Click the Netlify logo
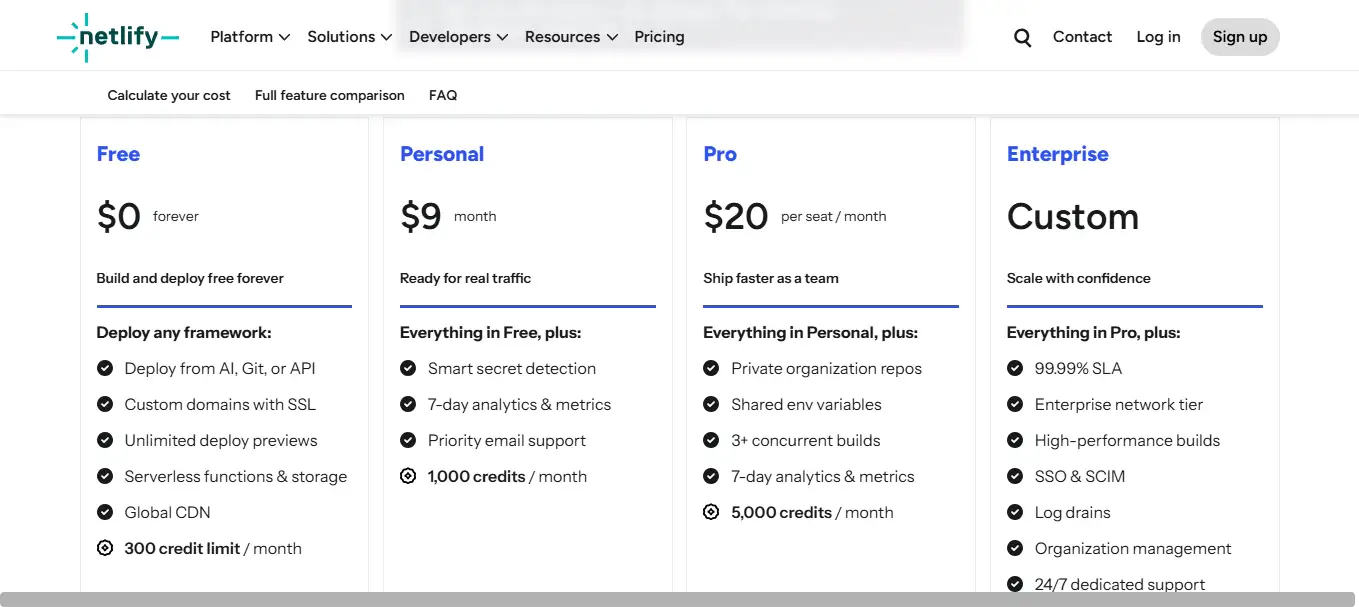This screenshot has width=1359, height=607. pyautogui.click(x=118, y=38)
